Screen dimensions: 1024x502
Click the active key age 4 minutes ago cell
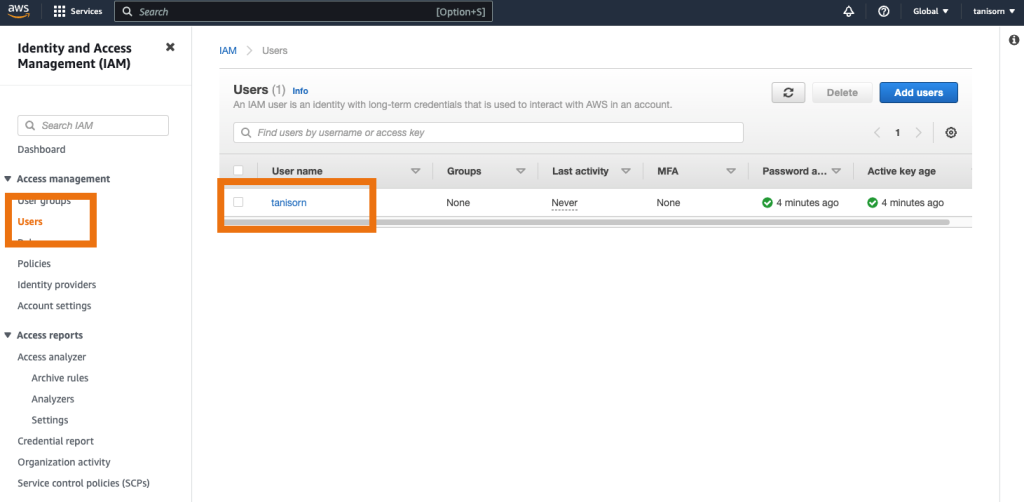pyautogui.click(x=905, y=203)
